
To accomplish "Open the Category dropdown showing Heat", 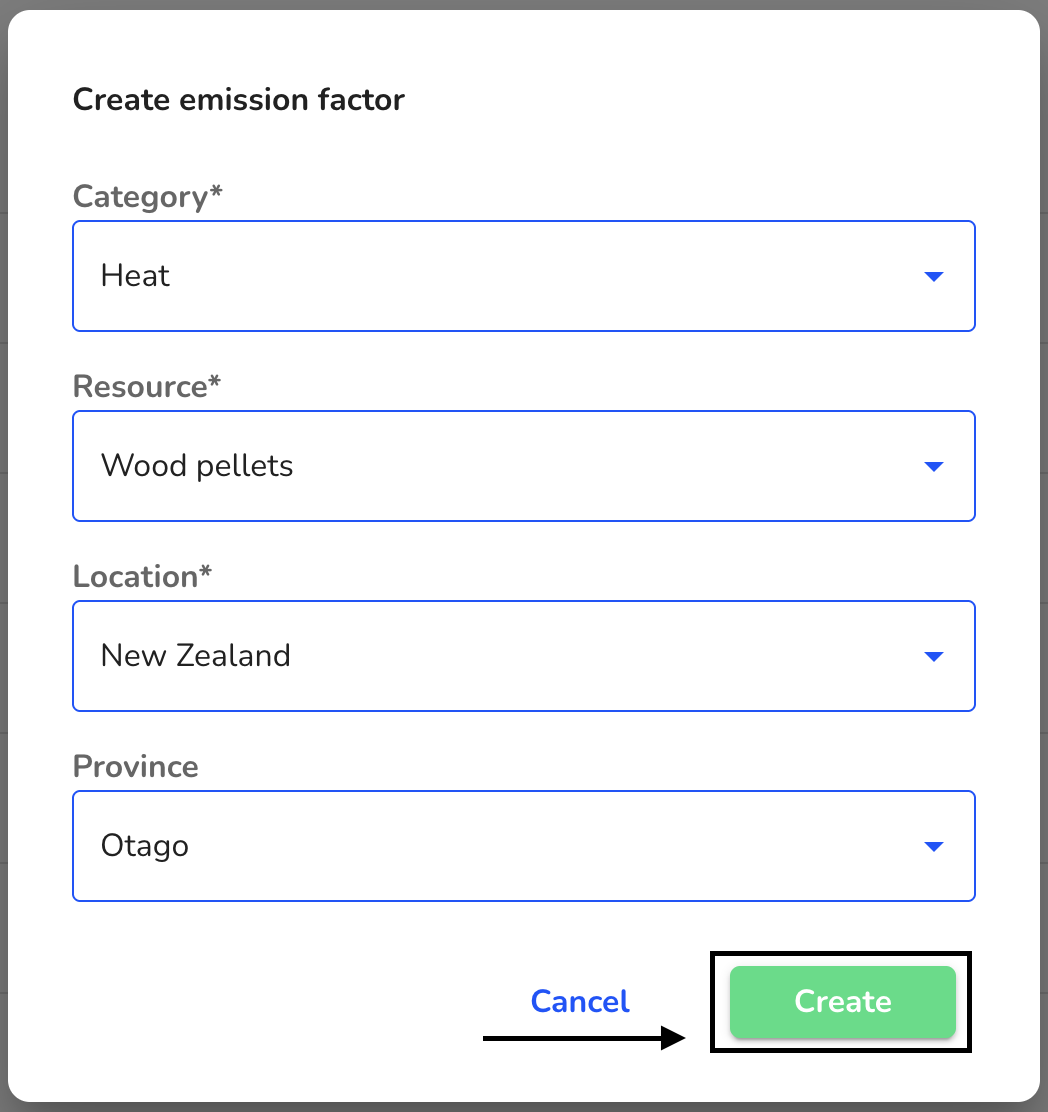I will pos(524,276).
